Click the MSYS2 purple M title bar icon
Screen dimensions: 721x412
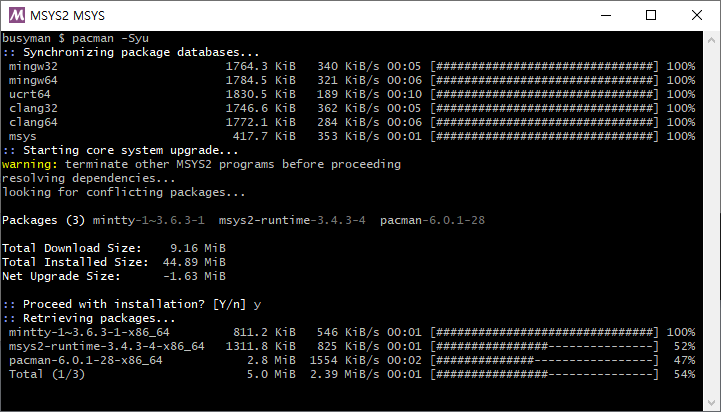(17, 15)
